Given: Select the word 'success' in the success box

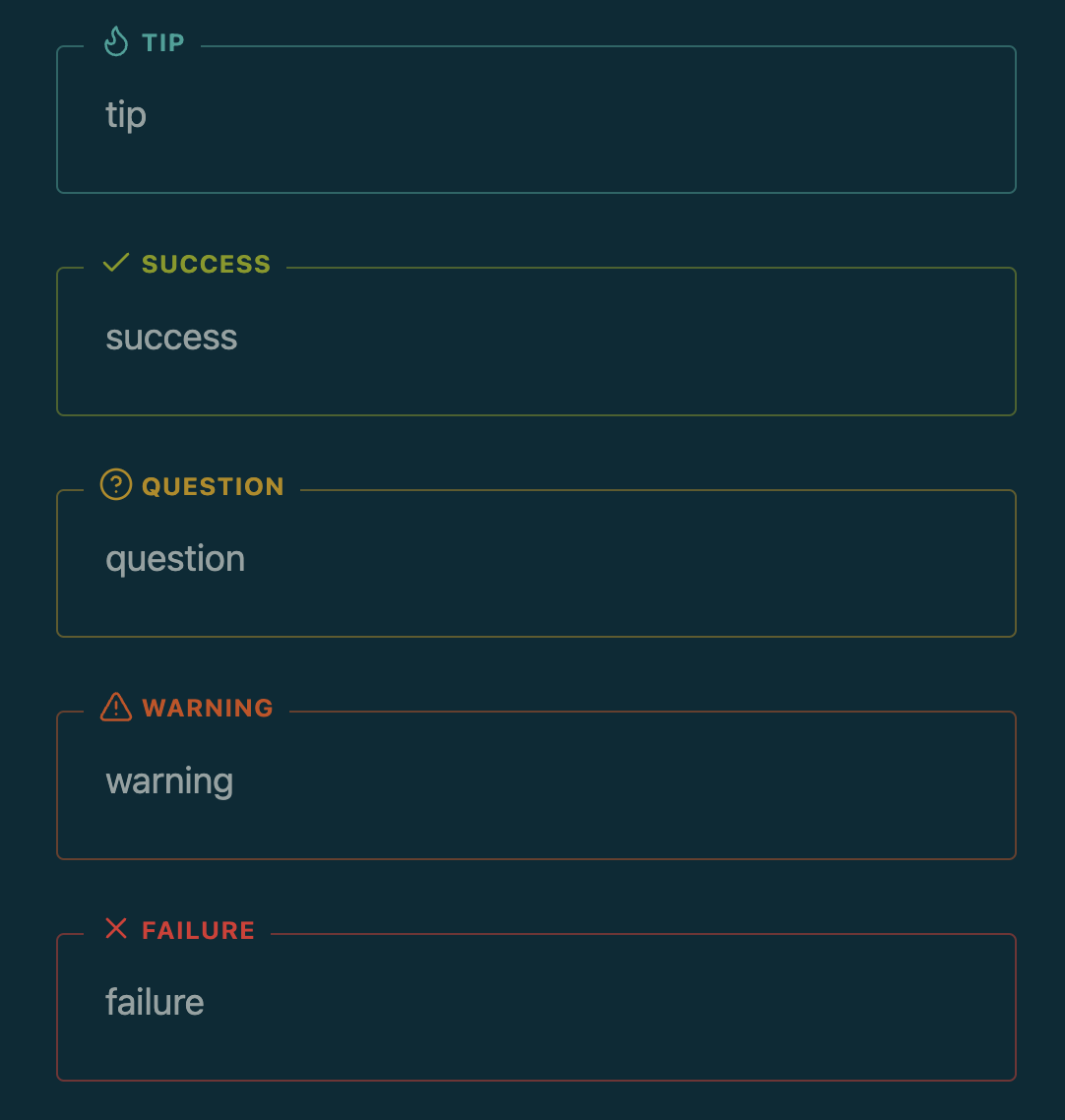Looking at the screenshot, I should tap(171, 338).
